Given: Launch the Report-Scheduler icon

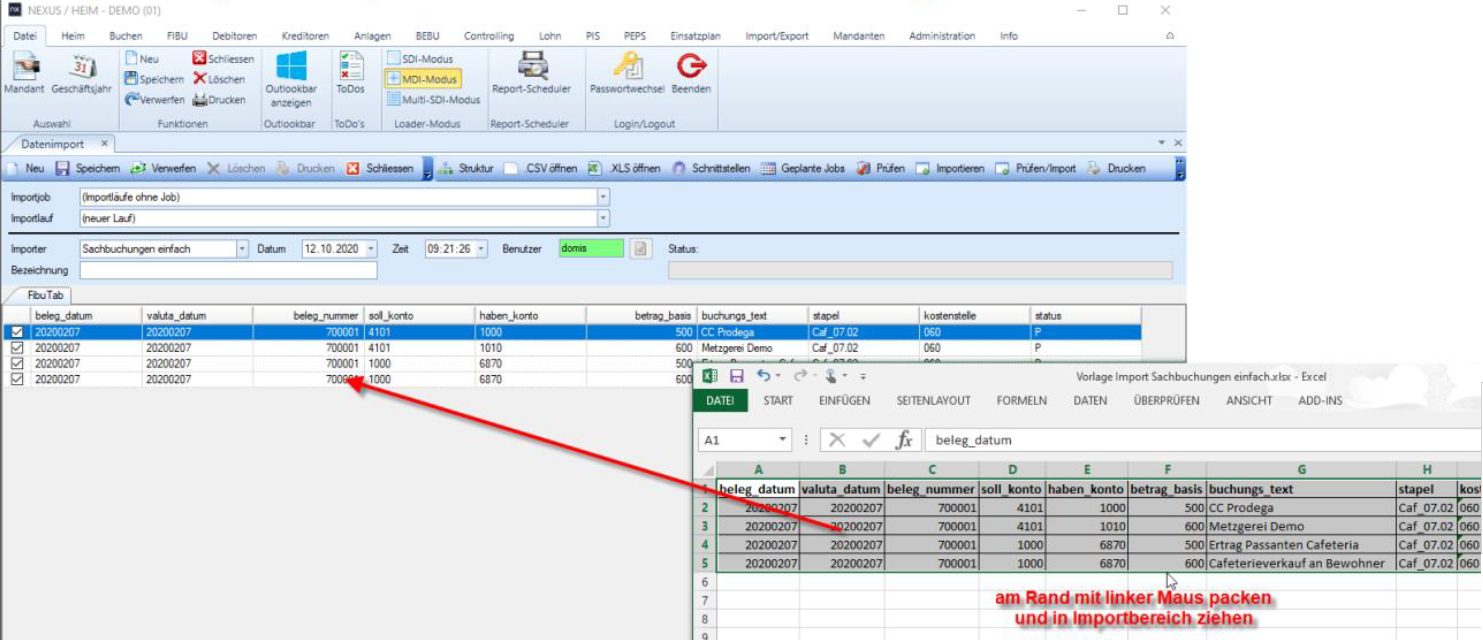Looking at the screenshot, I should [x=531, y=67].
